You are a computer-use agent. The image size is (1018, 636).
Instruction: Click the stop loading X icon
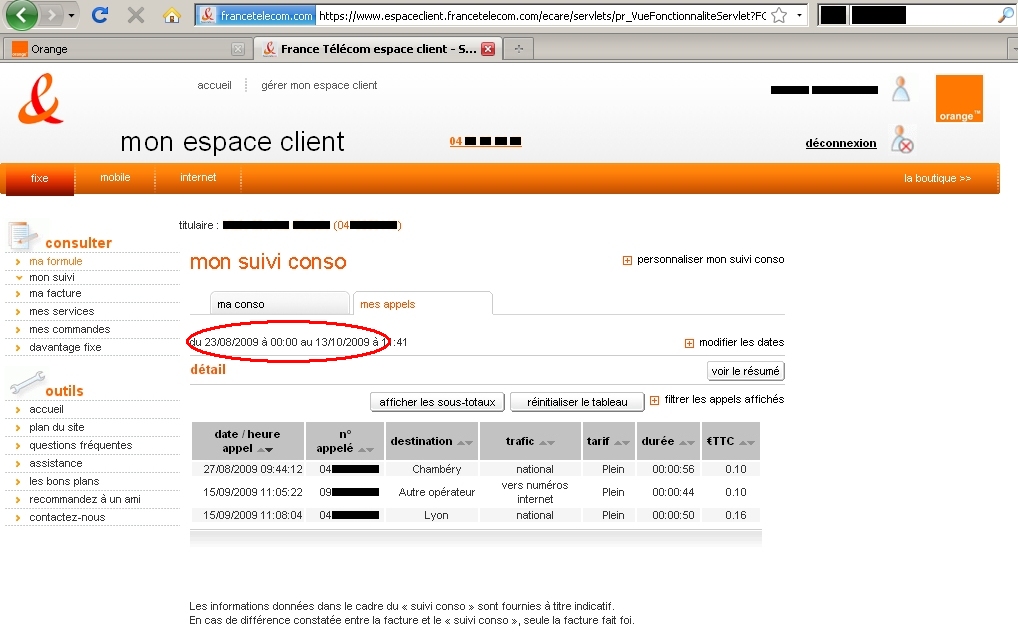pyautogui.click(x=136, y=15)
